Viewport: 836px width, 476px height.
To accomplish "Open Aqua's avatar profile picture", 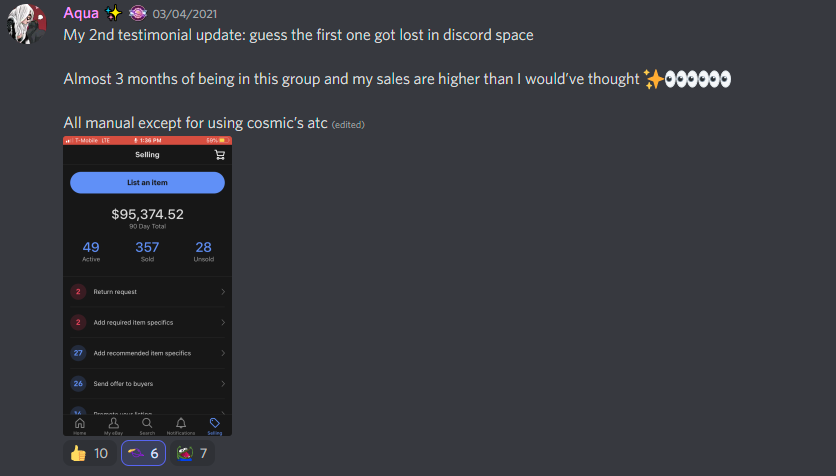I will 27,24.
